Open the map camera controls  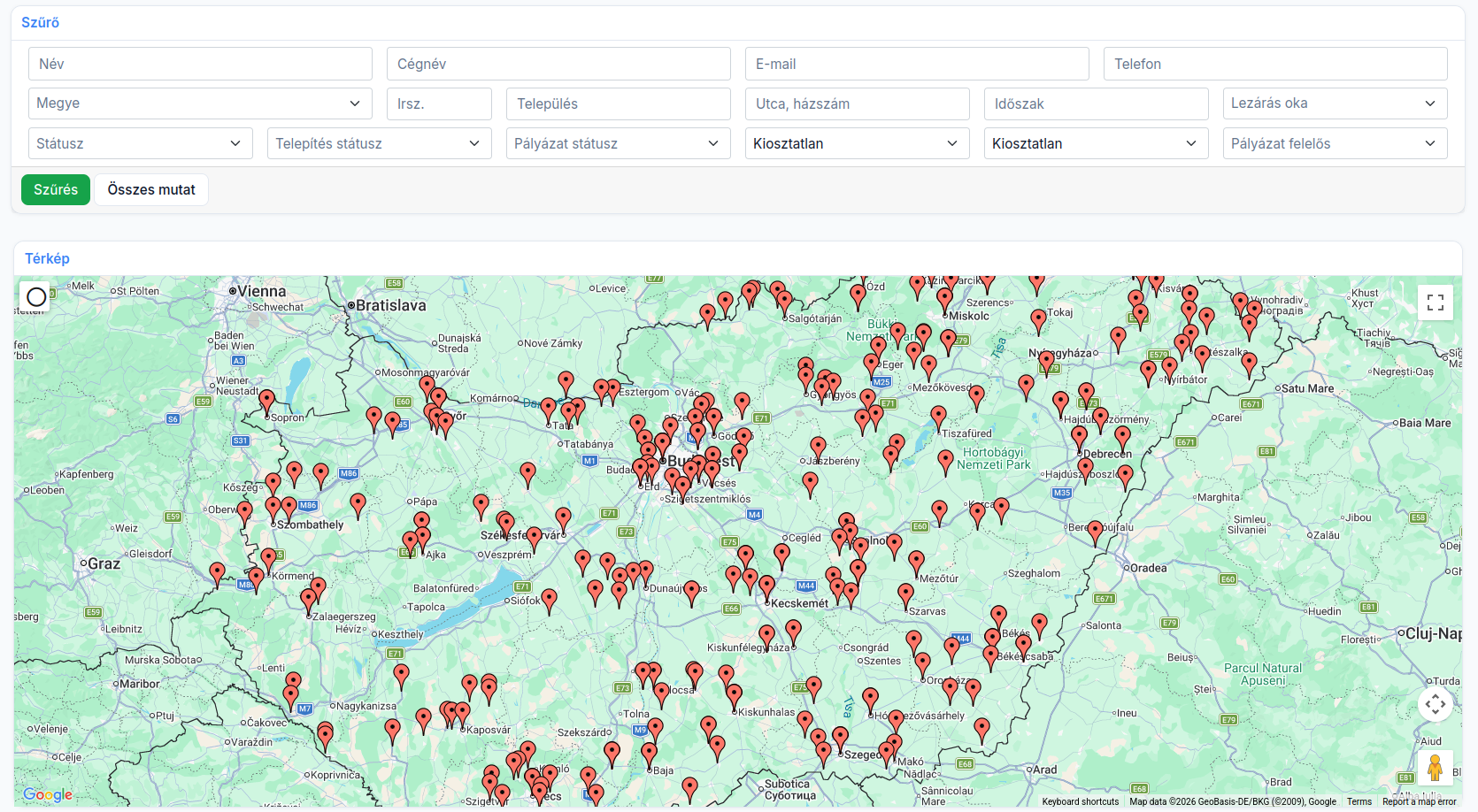[x=1435, y=704]
